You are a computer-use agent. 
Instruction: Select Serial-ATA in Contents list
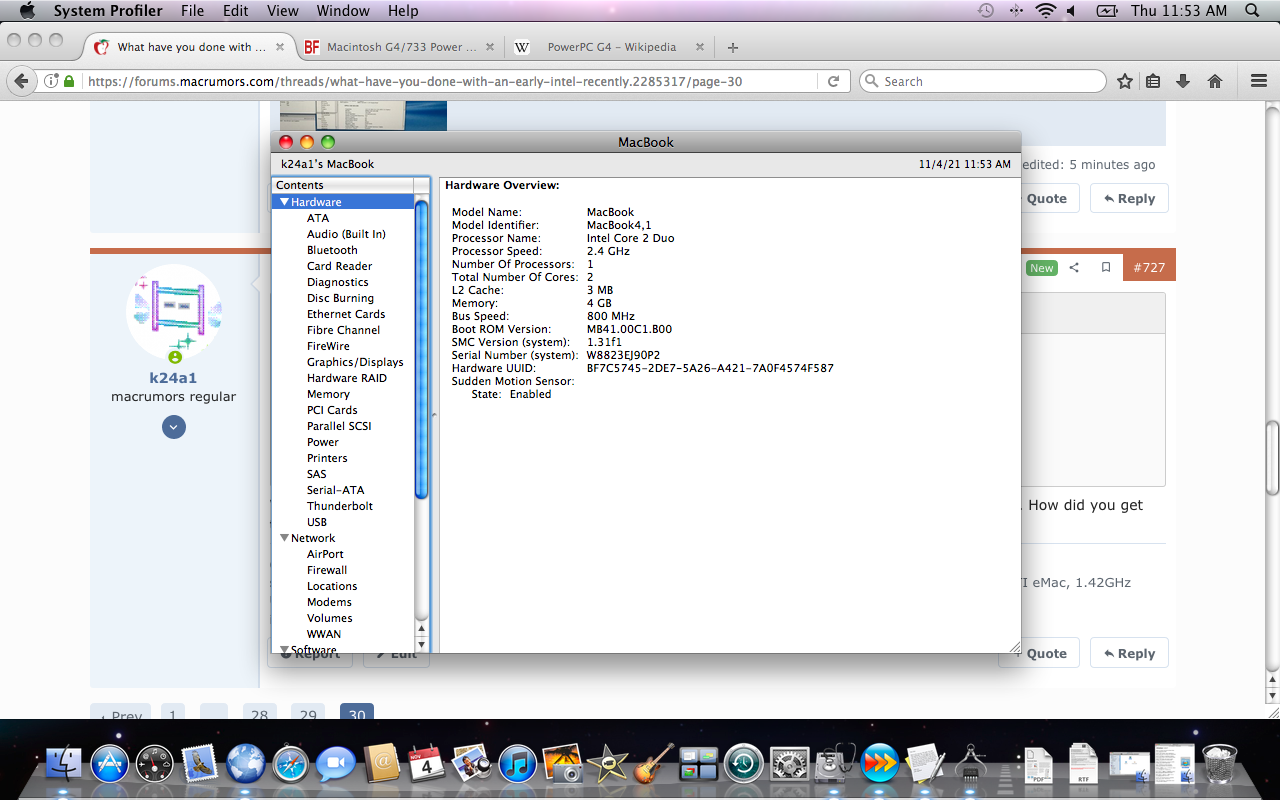click(335, 490)
